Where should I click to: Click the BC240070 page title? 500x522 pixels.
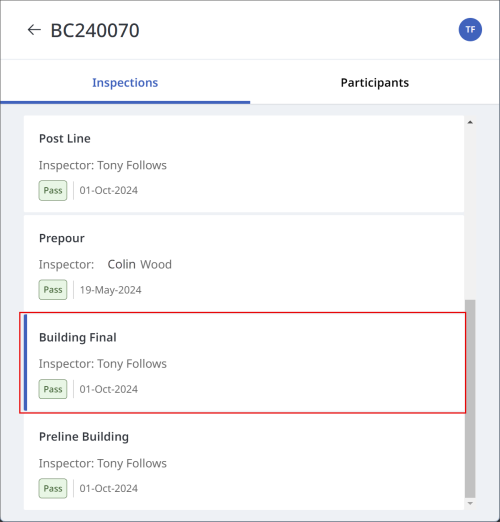(x=95, y=30)
